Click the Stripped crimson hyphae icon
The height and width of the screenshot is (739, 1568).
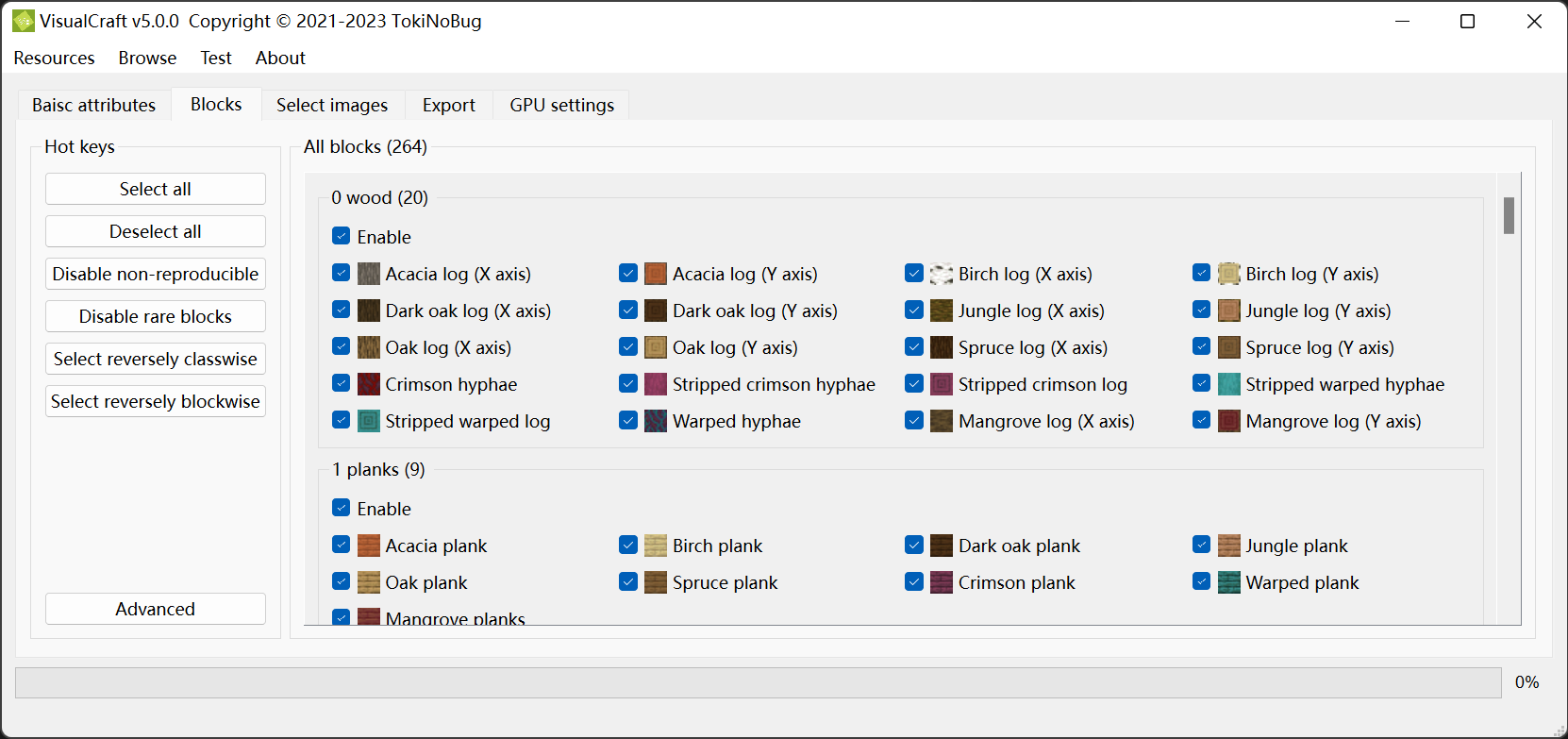656,384
